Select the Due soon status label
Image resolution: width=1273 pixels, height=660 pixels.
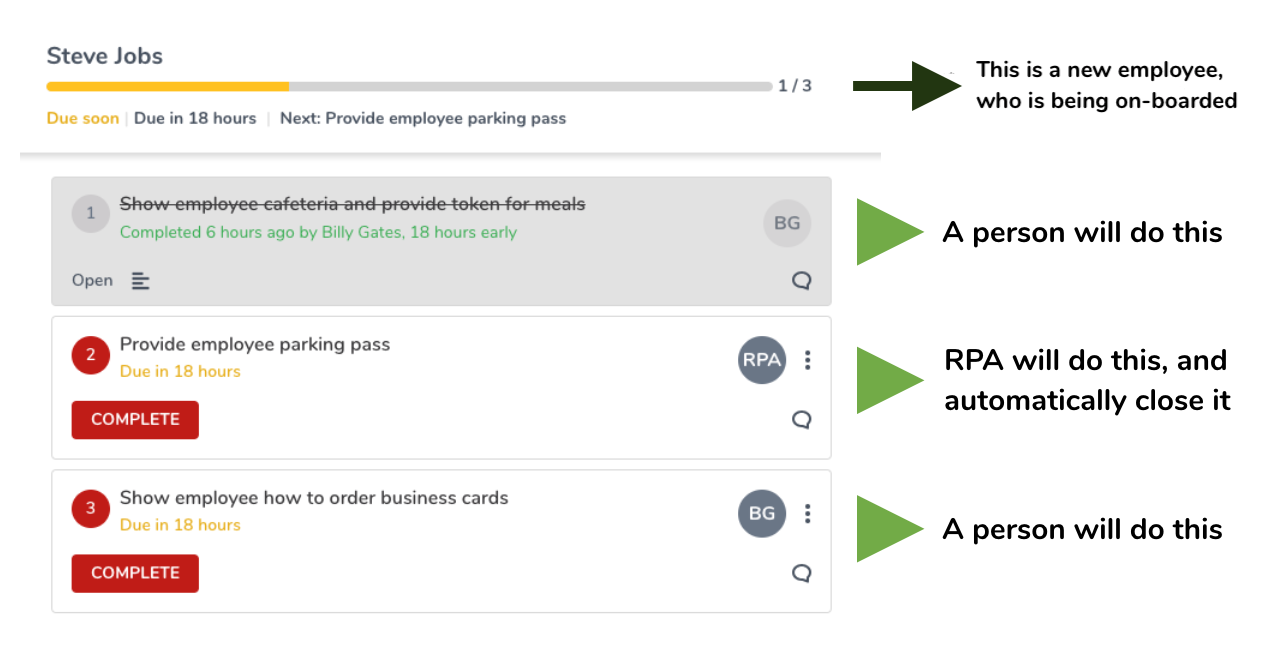point(82,118)
